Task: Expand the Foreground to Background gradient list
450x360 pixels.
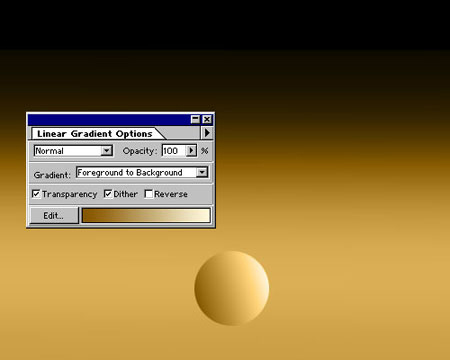Action: (x=202, y=172)
